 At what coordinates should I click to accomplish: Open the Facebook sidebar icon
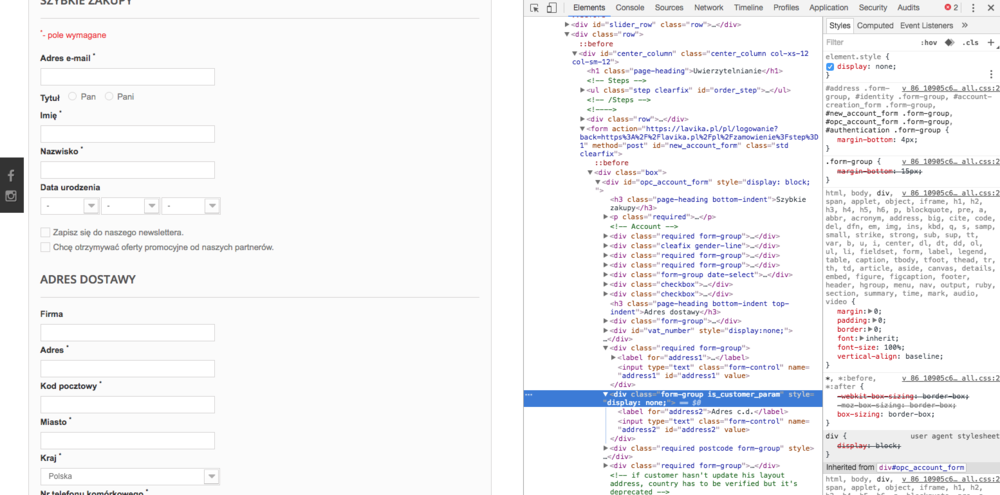click(x=11, y=175)
